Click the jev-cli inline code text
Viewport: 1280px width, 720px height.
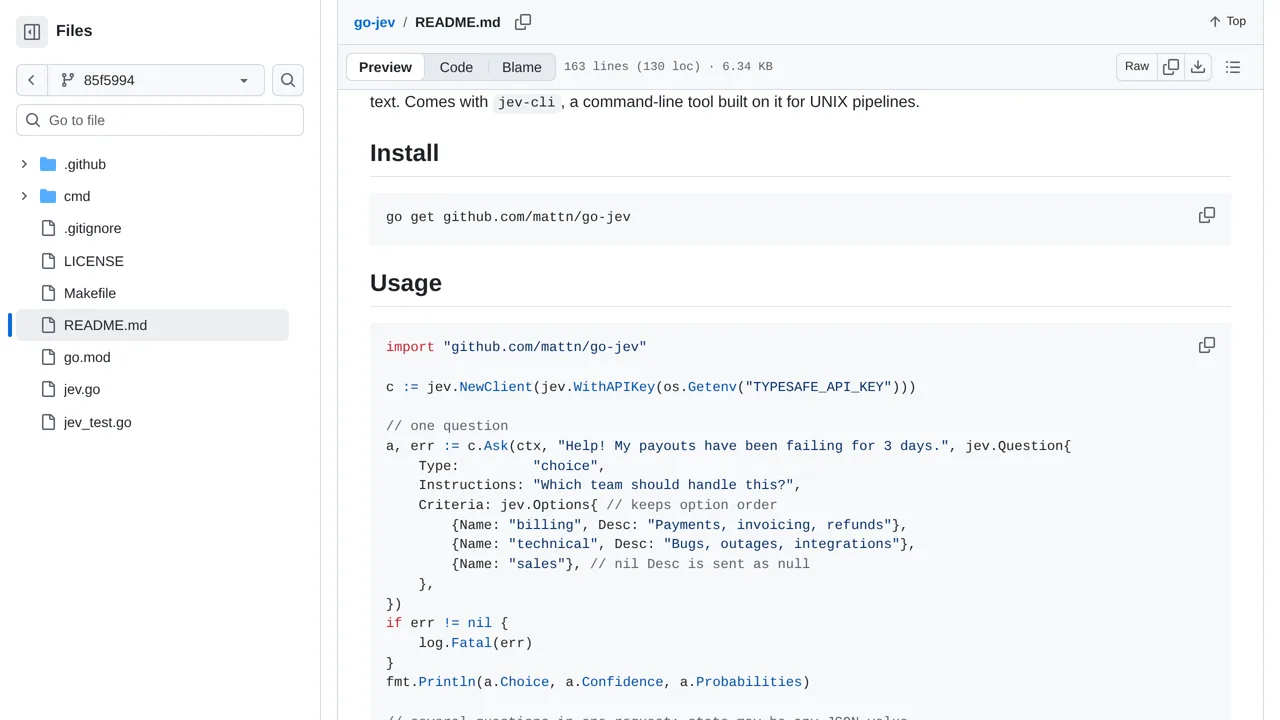point(527,102)
